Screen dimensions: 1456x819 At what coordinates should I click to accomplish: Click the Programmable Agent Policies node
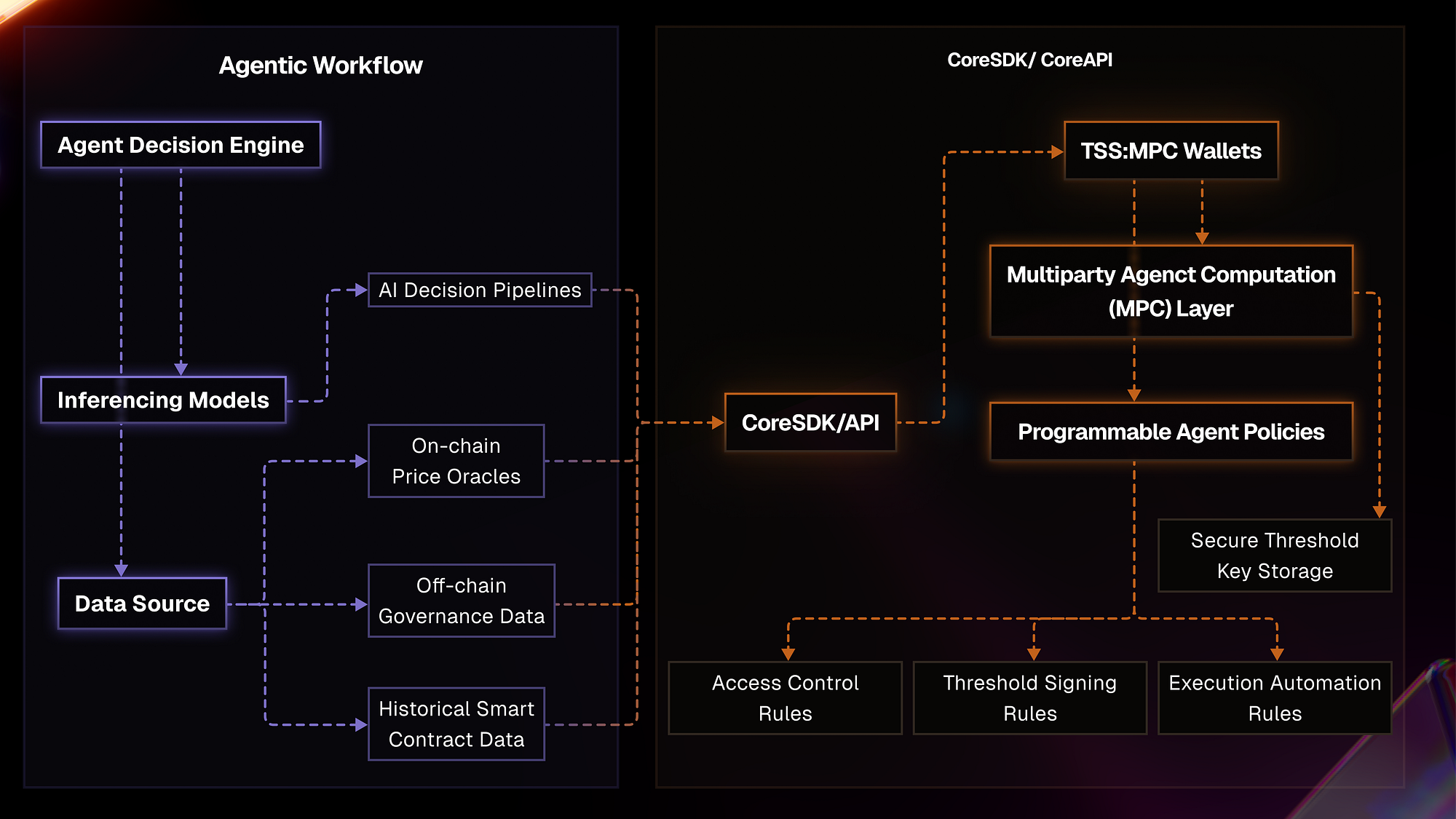click(x=1171, y=432)
